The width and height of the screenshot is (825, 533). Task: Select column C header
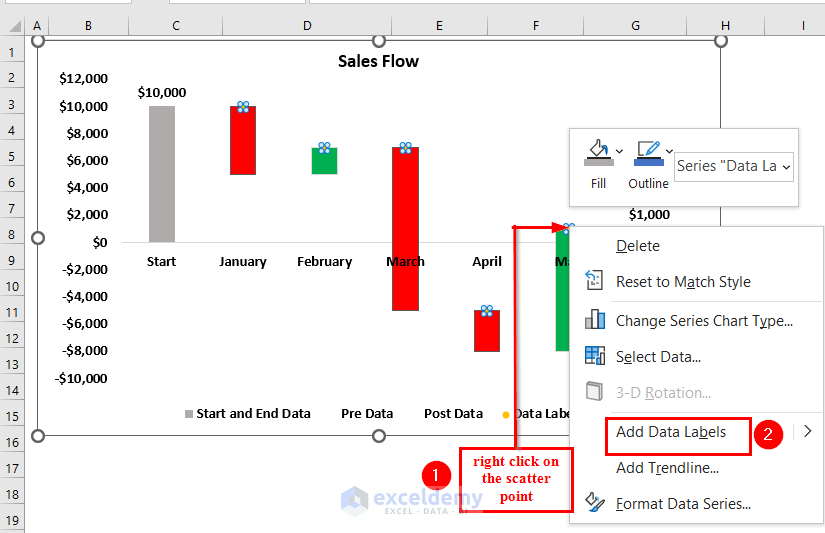tap(176, 25)
